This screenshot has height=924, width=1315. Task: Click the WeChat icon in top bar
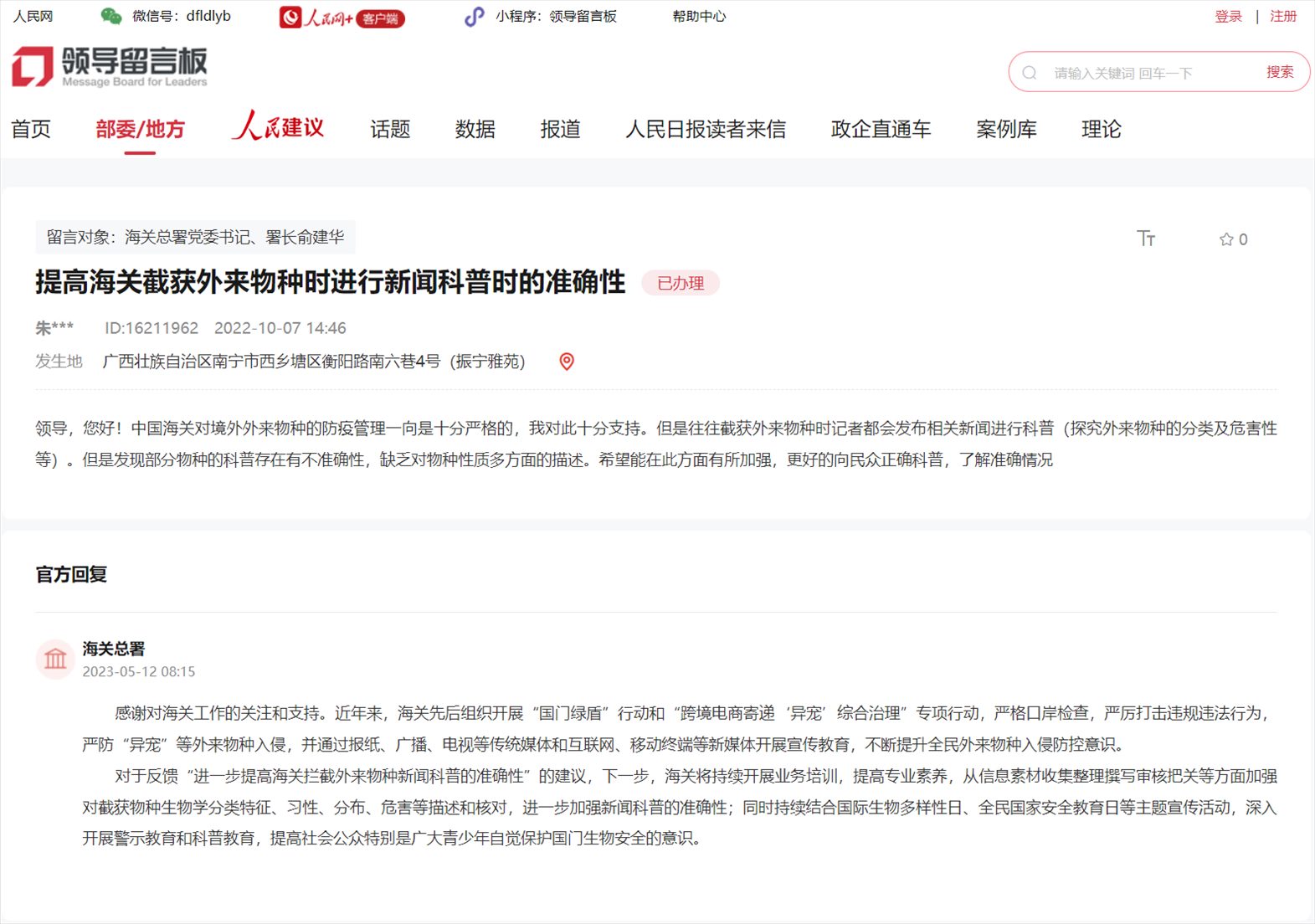tap(110, 16)
